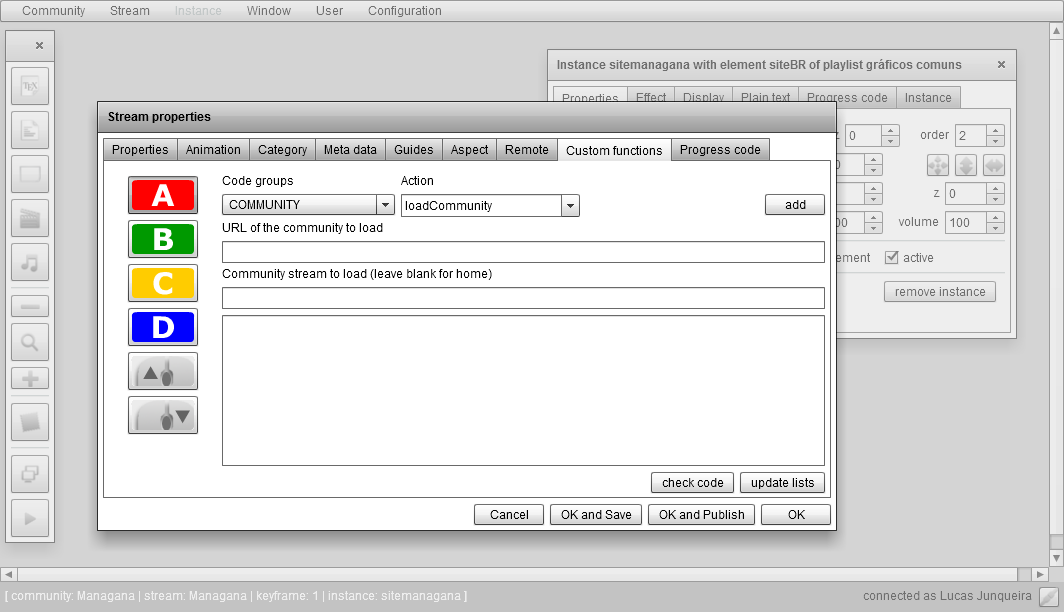Click the mouse scroll-up icon button

(162, 371)
